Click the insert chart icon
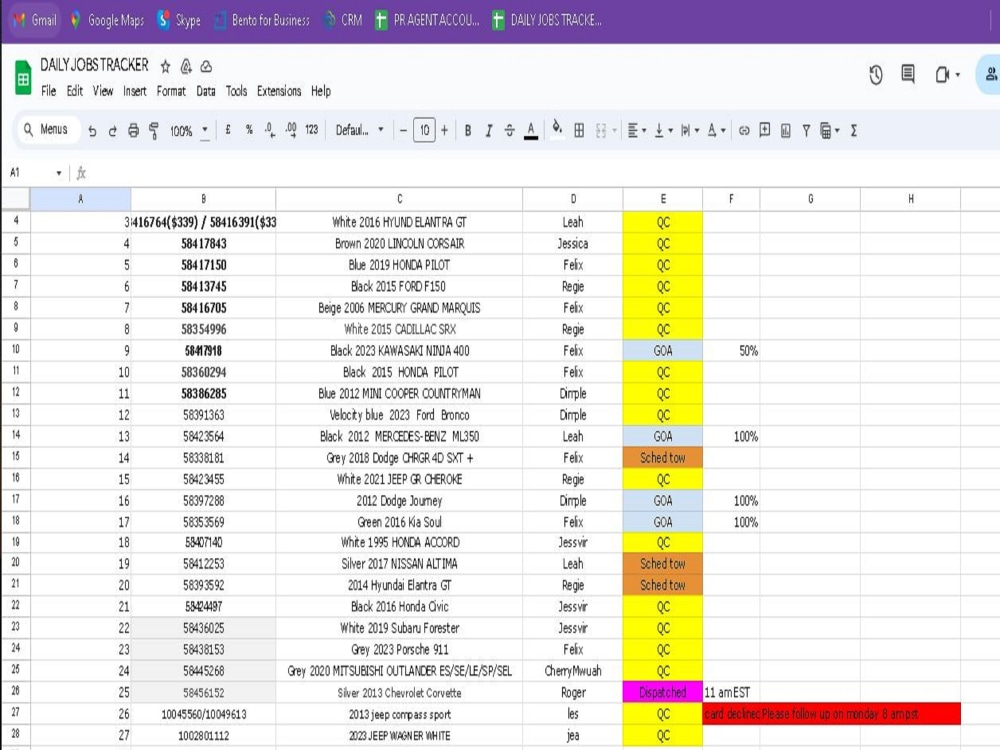 click(786, 131)
